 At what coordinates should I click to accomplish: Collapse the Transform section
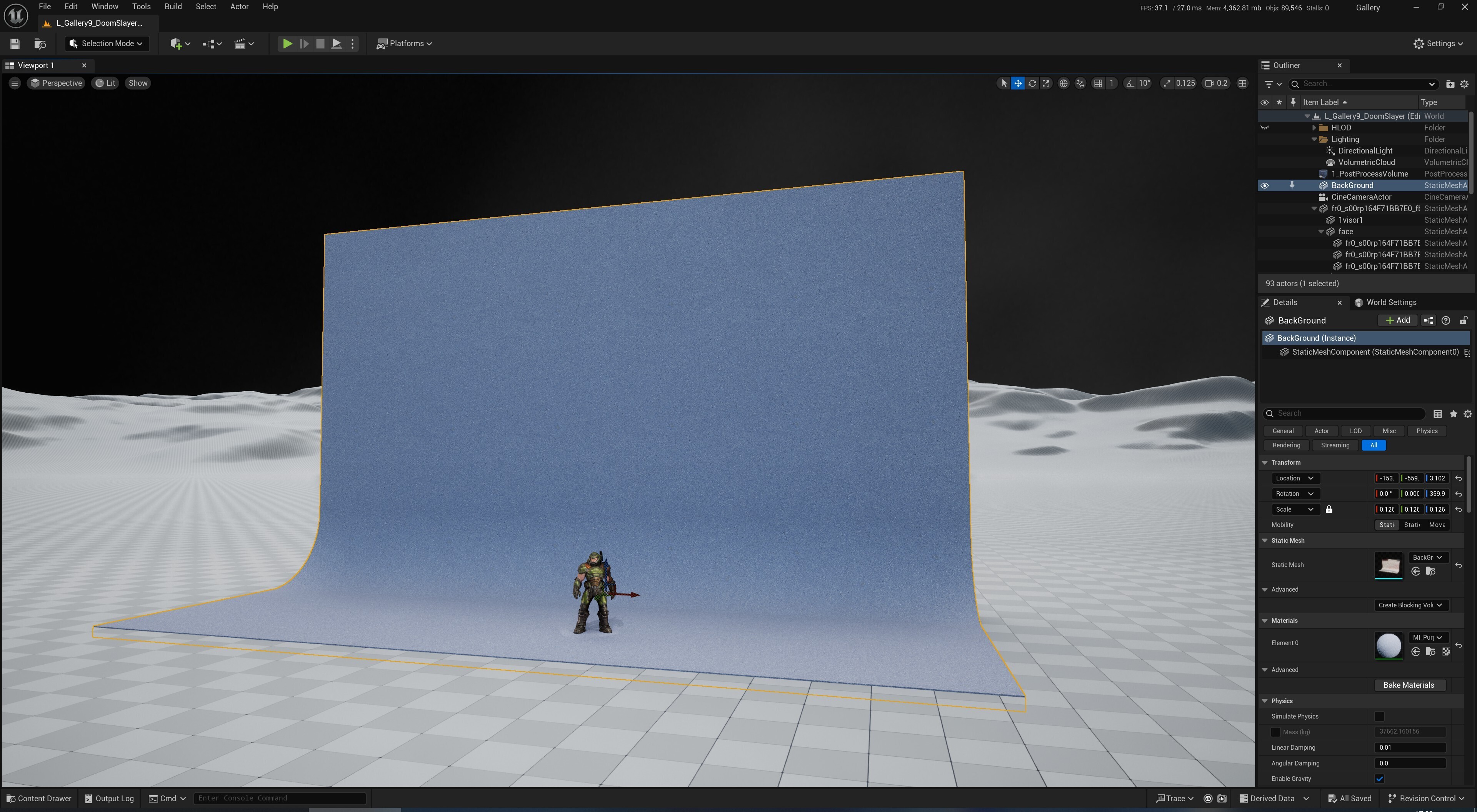pyautogui.click(x=1265, y=463)
